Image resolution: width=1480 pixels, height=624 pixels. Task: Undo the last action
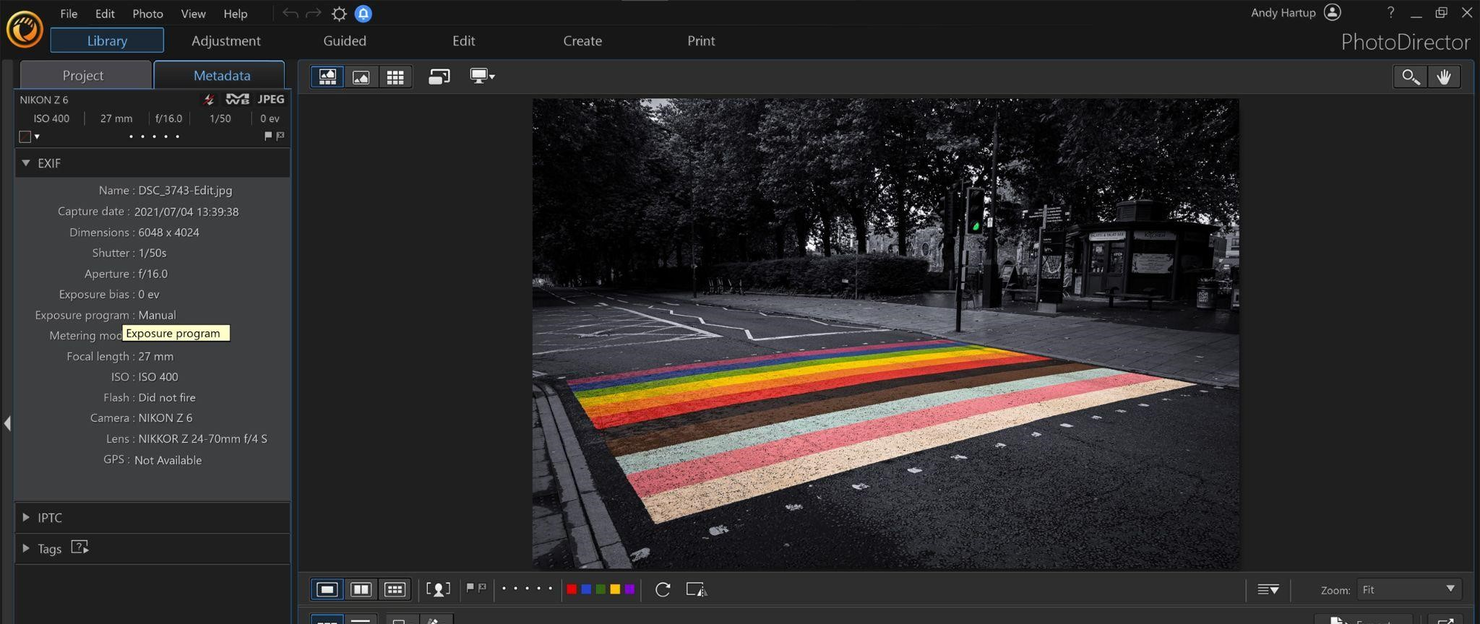(x=291, y=14)
